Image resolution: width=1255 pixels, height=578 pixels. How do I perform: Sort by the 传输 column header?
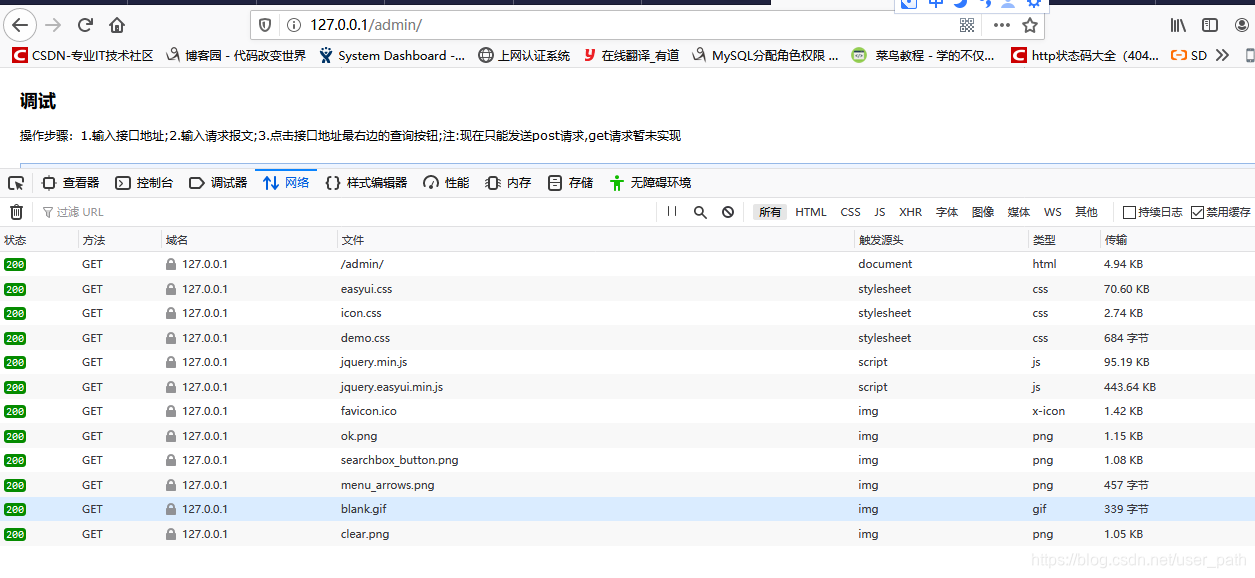coord(1177,240)
